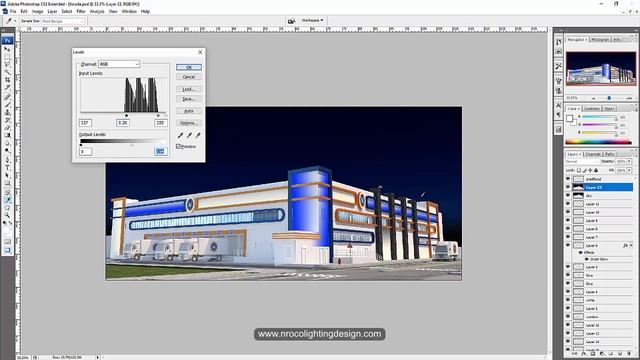Hide the window layer
The width and height of the screenshot is (640, 360).
coord(568,317)
